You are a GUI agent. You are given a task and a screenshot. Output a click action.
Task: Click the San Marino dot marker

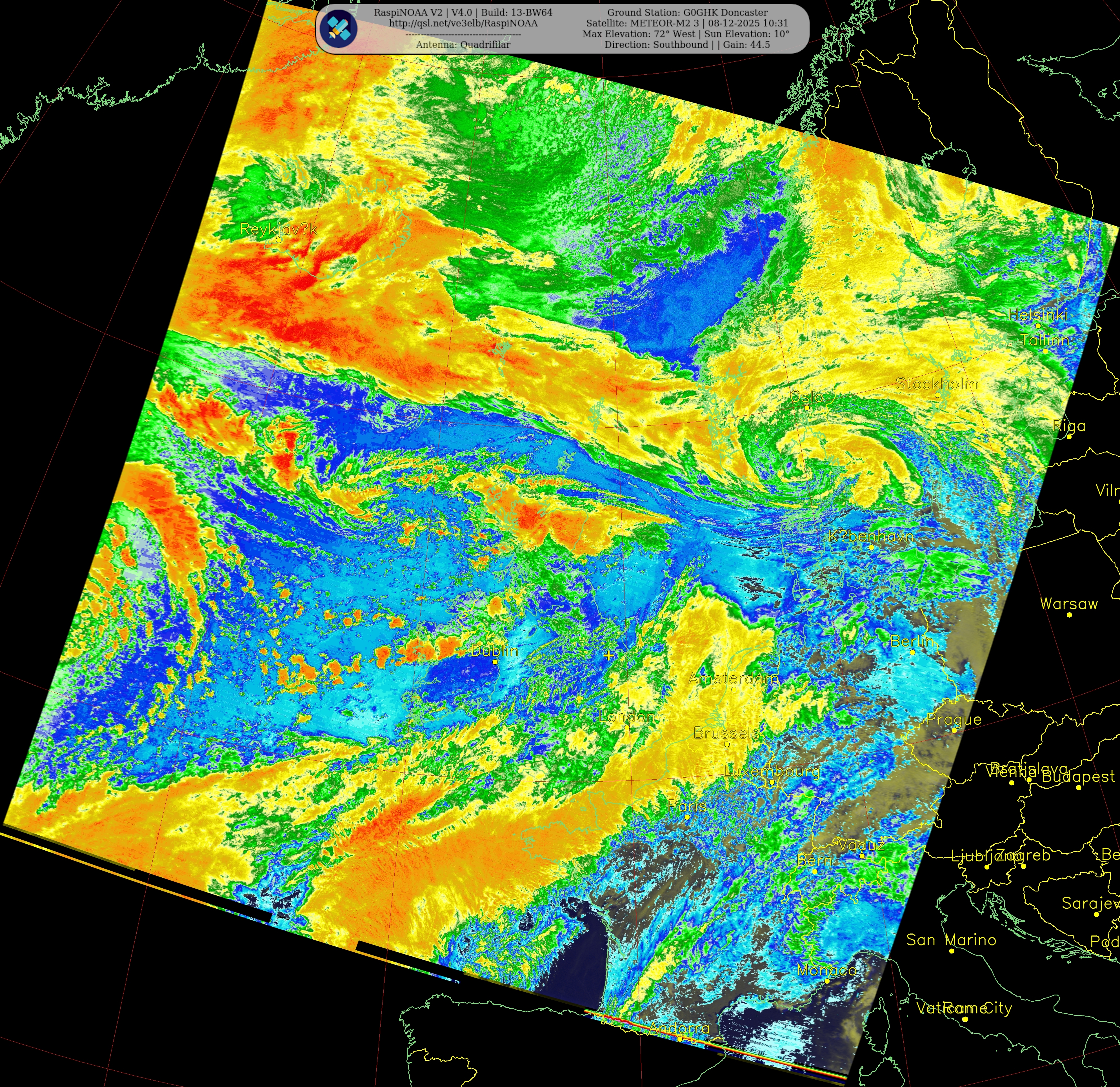pyautogui.click(x=952, y=951)
